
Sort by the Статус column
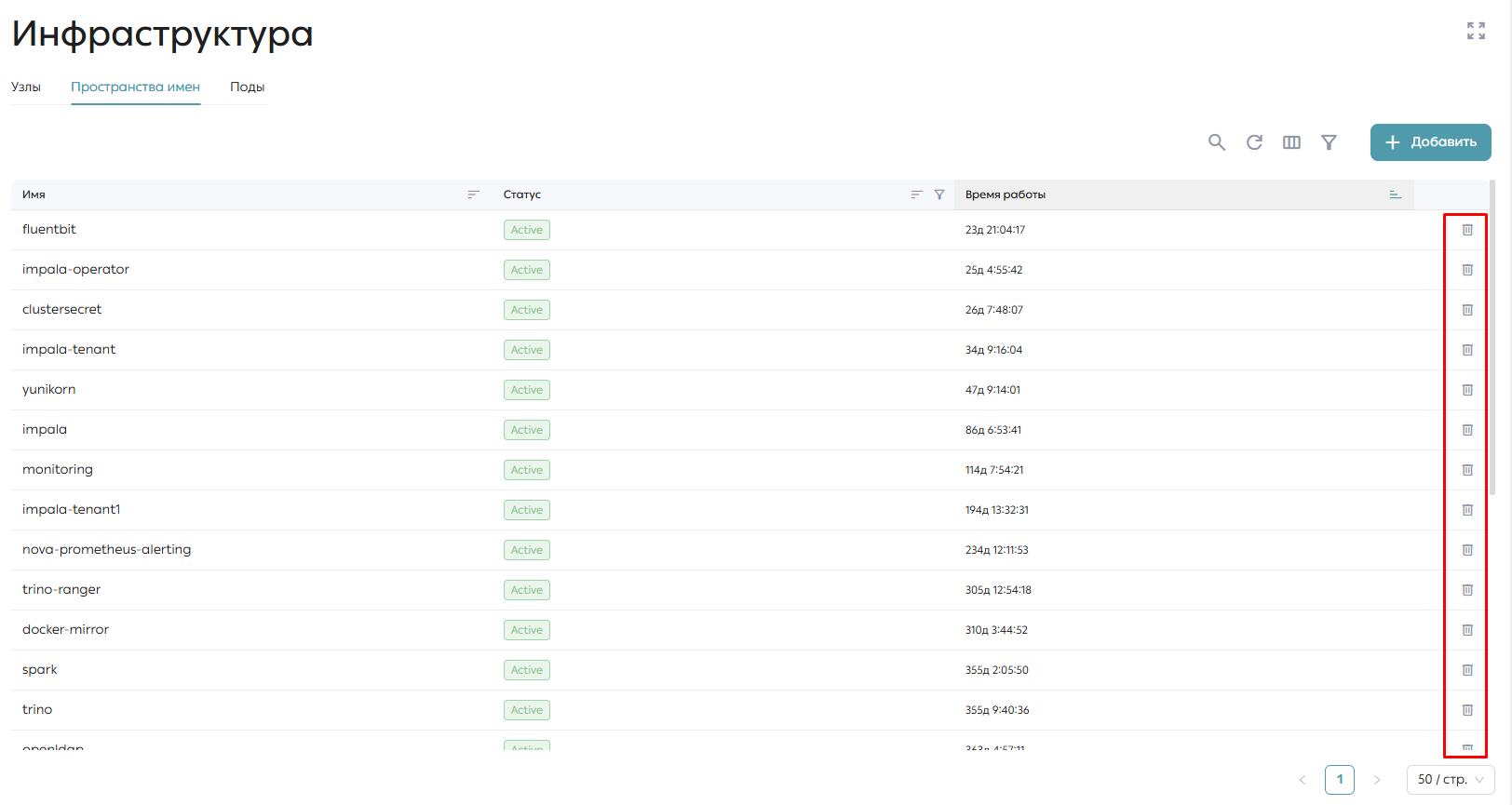[916, 195]
